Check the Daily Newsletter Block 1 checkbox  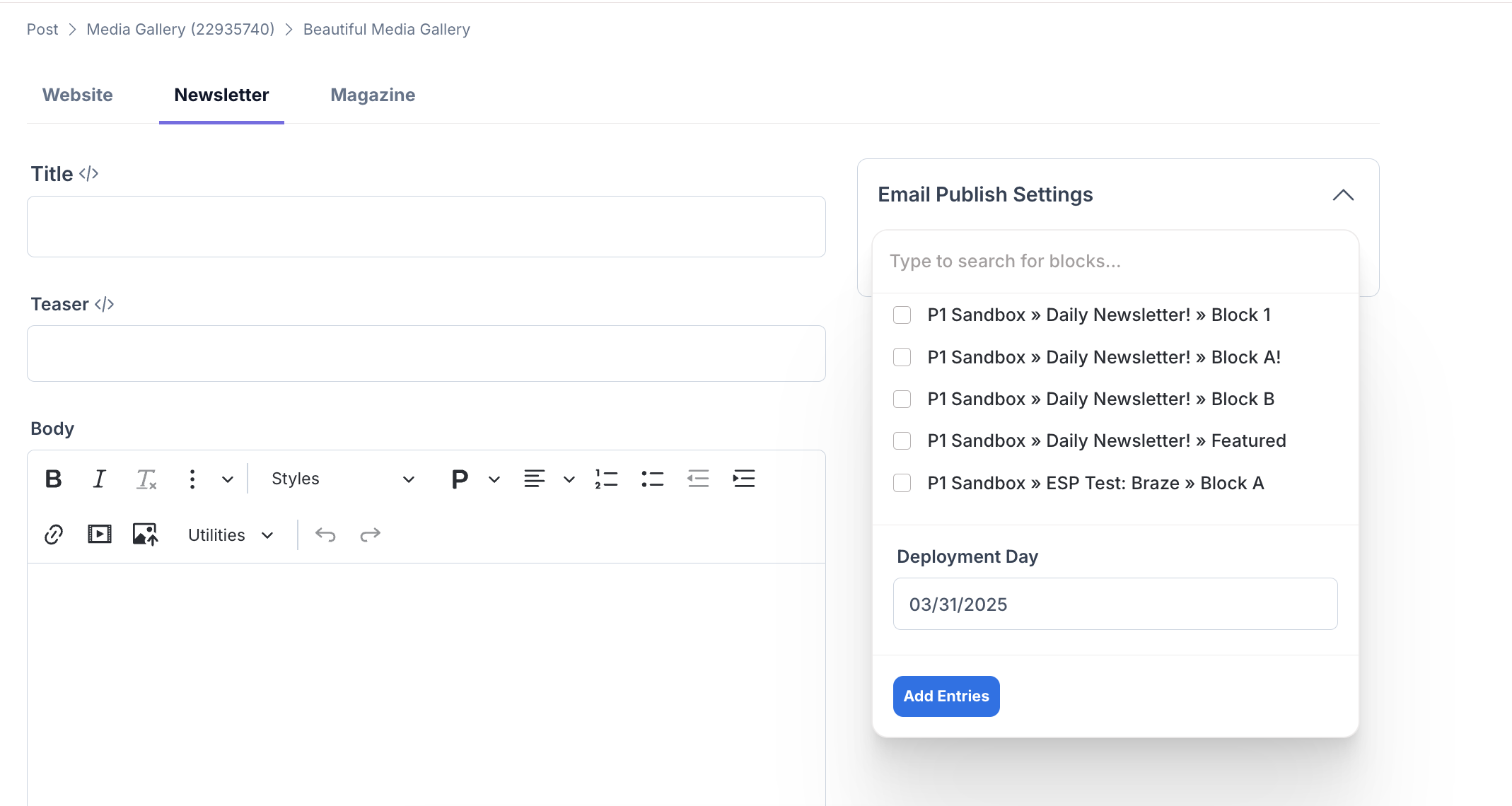click(902, 315)
